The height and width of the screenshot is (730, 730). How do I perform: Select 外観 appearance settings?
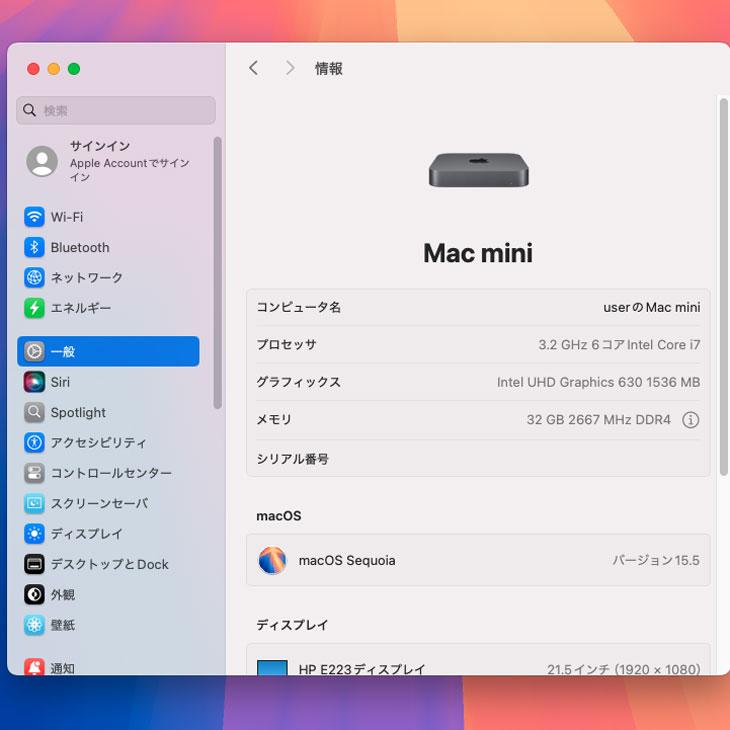(x=62, y=595)
